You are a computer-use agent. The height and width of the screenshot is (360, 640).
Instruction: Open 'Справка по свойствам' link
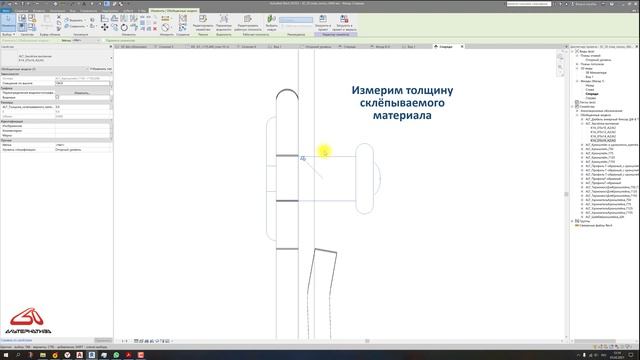click(x=16, y=340)
